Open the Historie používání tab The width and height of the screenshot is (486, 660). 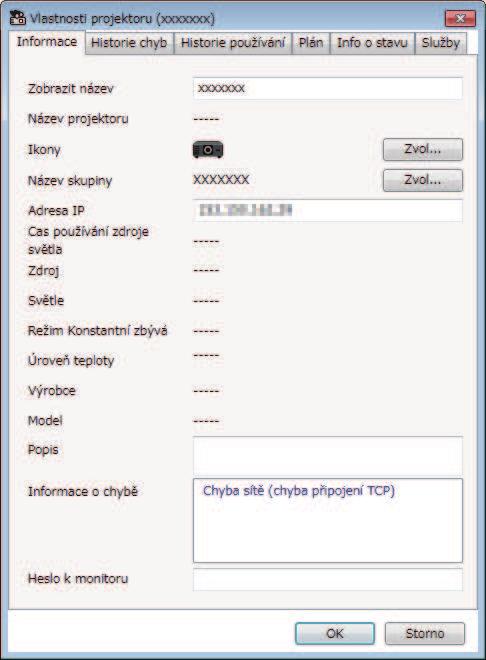tap(233, 43)
